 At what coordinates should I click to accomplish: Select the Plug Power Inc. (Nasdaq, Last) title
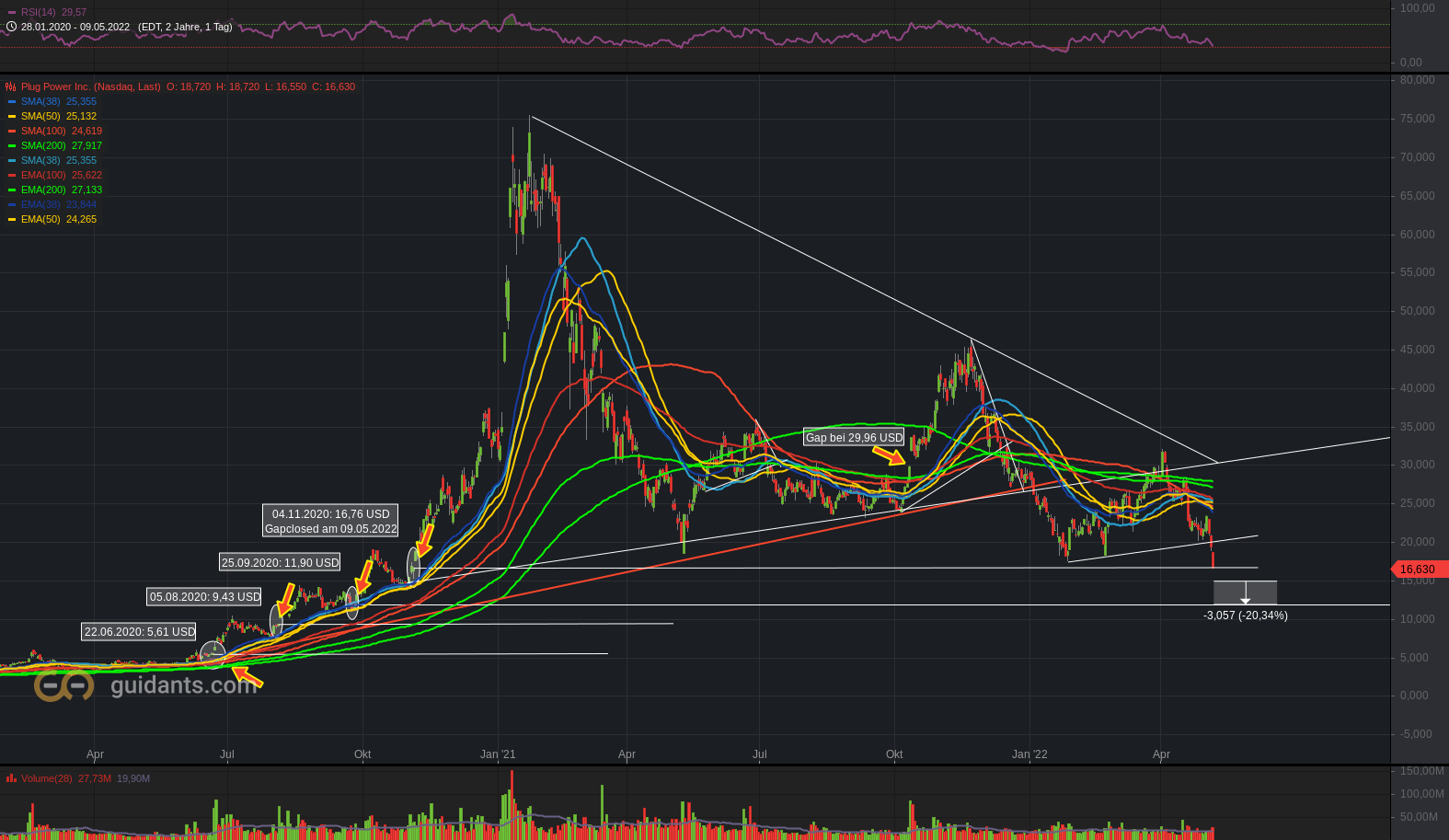[x=90, y=86]
